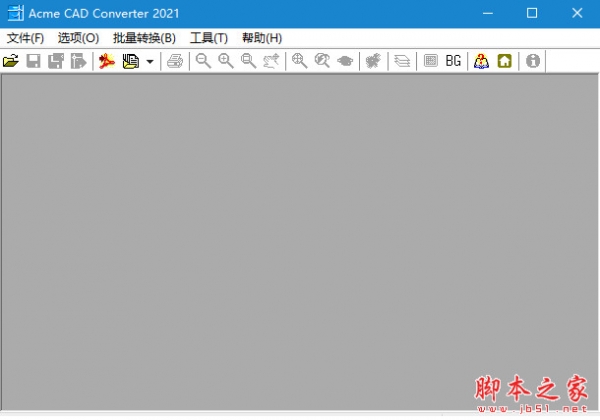This screenshot has height=420, width=600.
Task: Click the Export file toolbar icon
Action: [78, 61]
